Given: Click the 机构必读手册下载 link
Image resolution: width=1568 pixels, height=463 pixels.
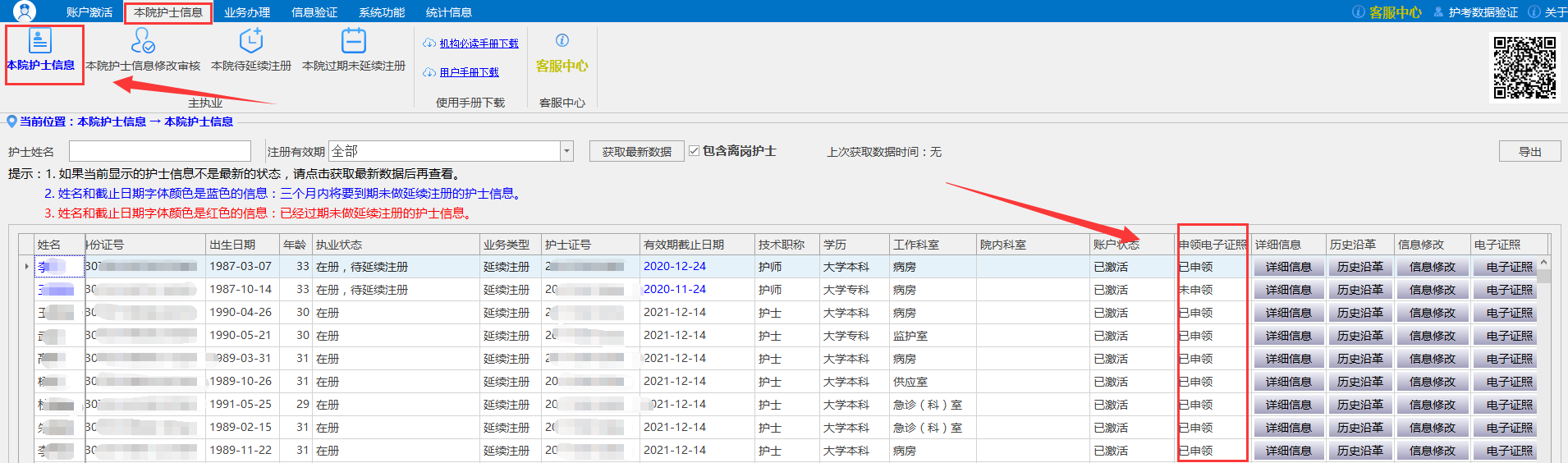Looking at the screenshot, I should tap(479, 44).
